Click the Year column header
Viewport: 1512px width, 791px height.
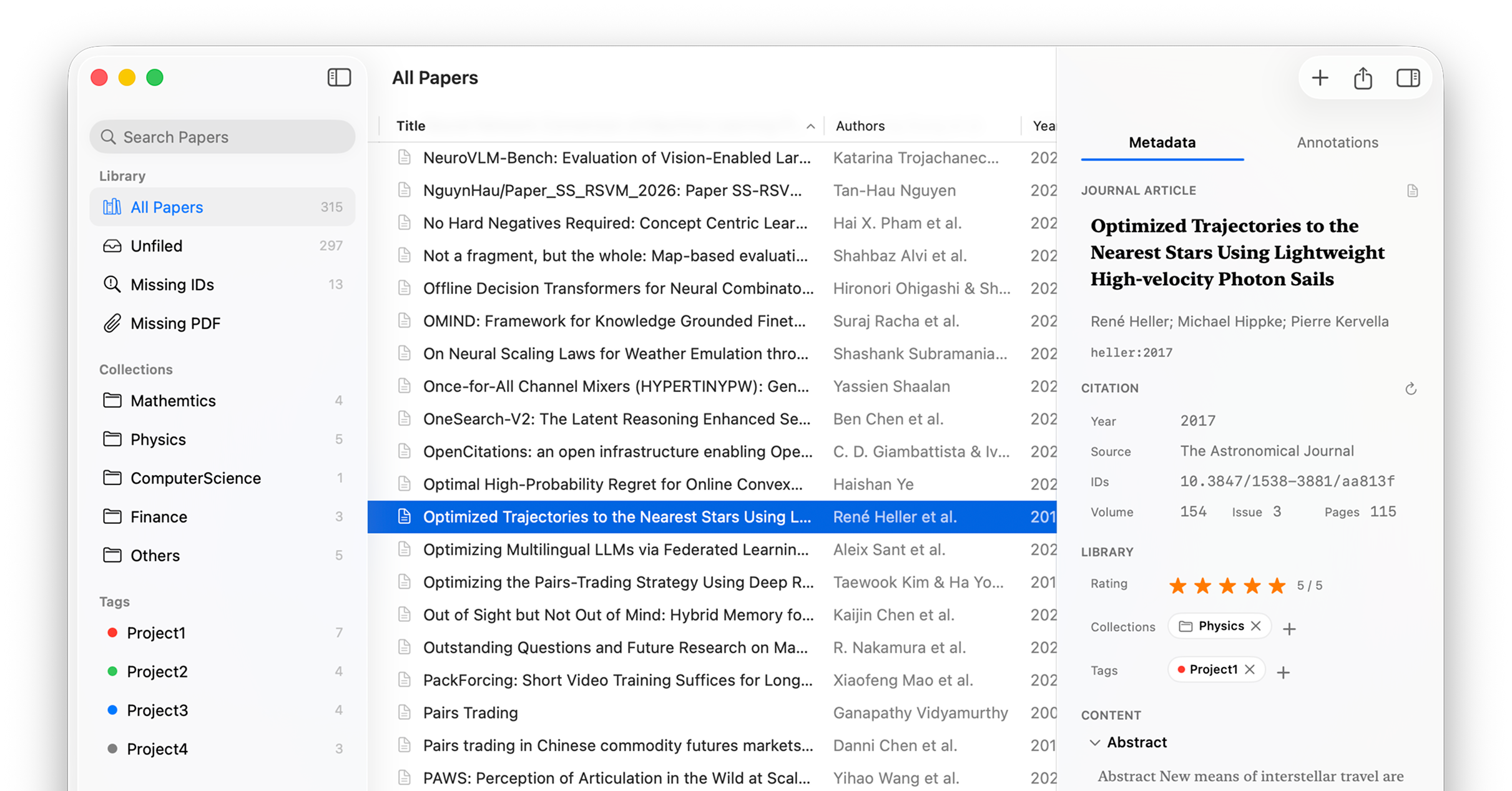click(x=1044, y=125)
